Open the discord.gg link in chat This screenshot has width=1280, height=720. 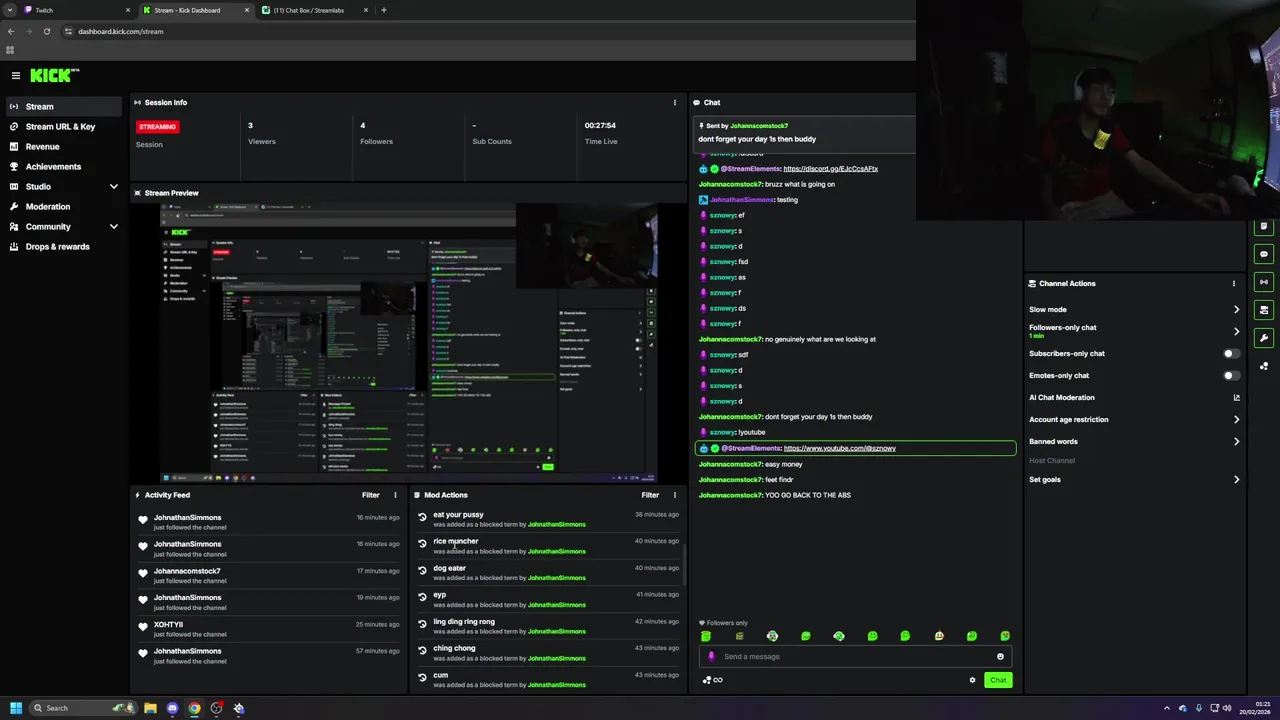[831, 169]
